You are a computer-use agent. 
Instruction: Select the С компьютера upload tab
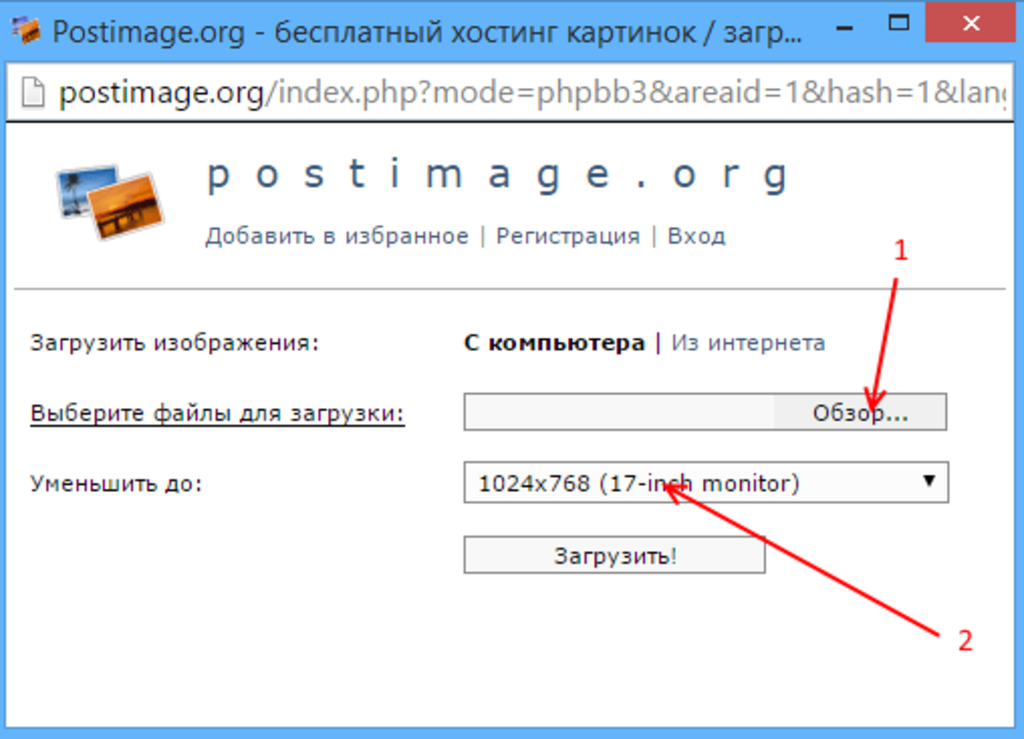coord(554,343)
